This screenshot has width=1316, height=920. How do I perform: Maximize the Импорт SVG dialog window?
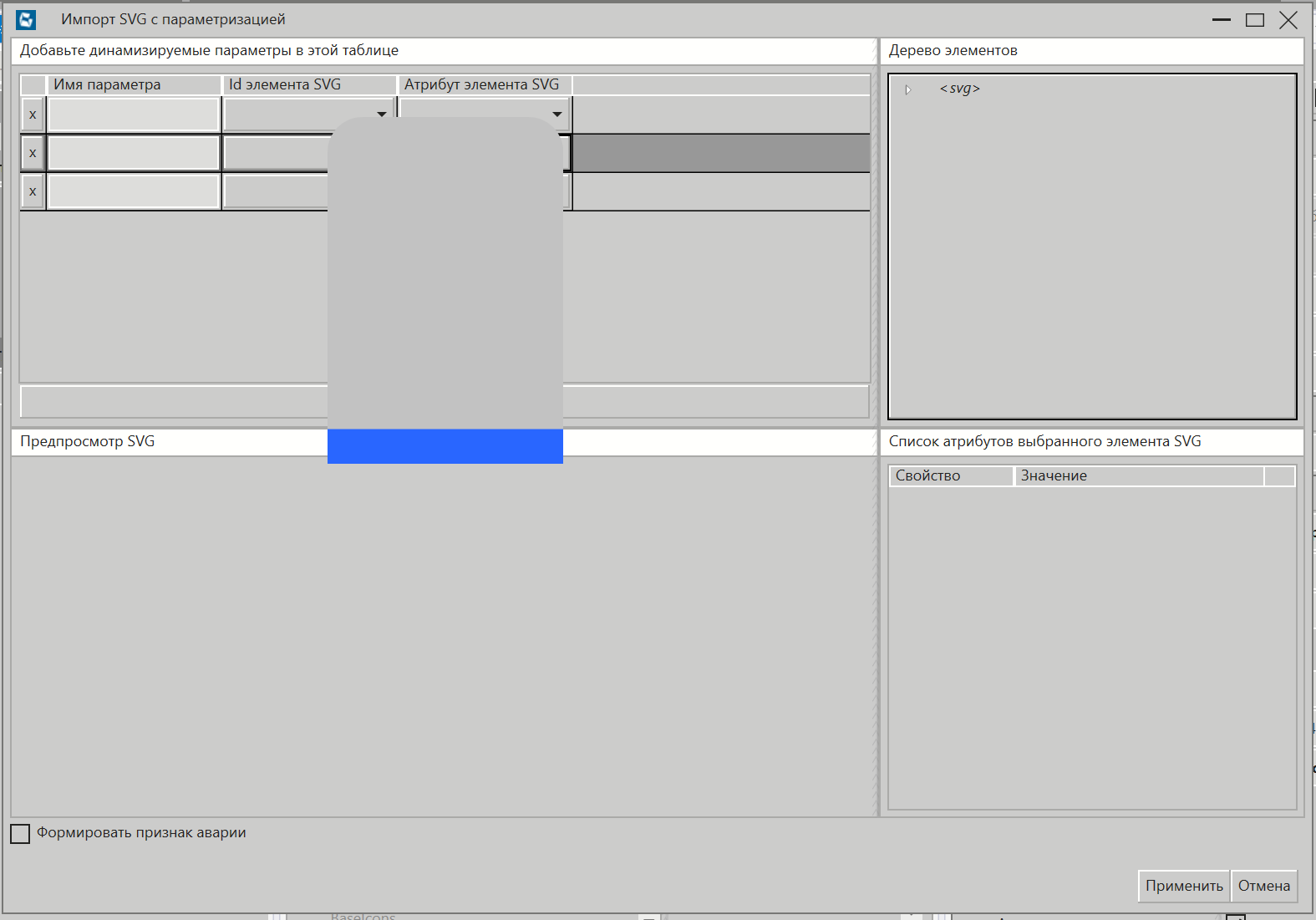[x=1254, y=20]
